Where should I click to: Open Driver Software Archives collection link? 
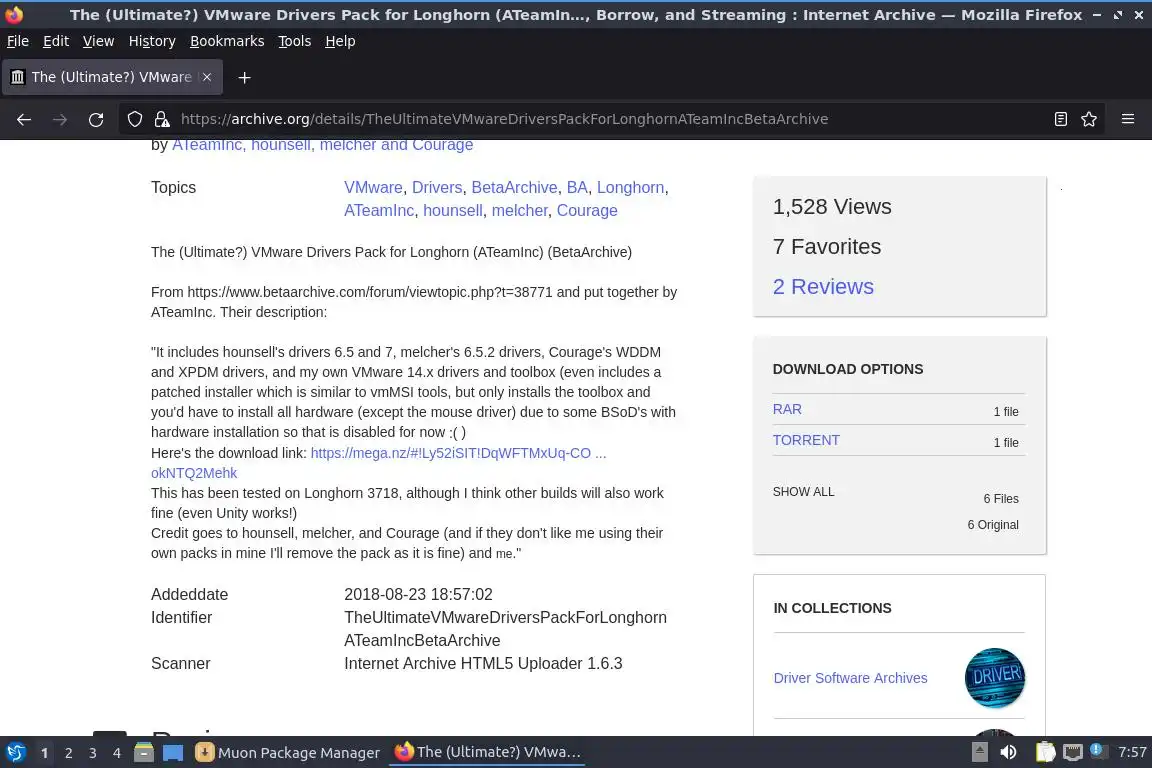coord(850,678)
